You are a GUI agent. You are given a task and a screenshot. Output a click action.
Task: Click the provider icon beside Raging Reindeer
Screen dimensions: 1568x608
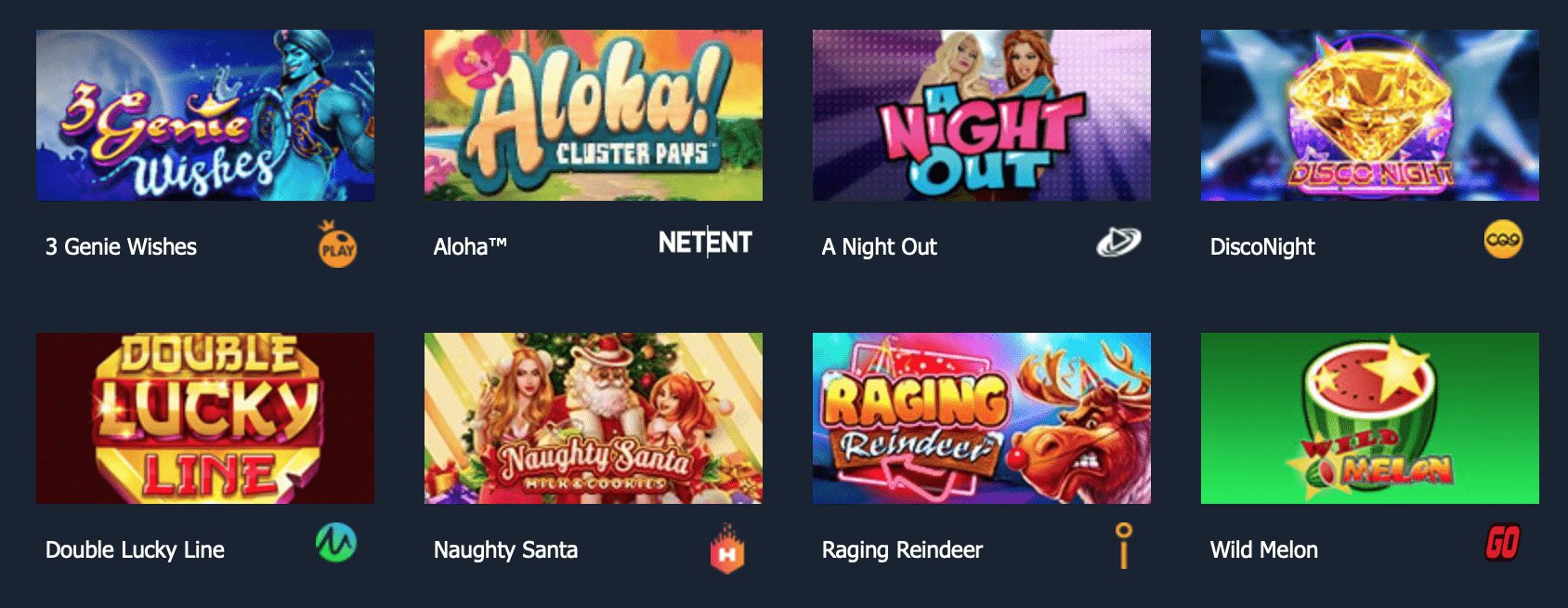[1124, 545]
